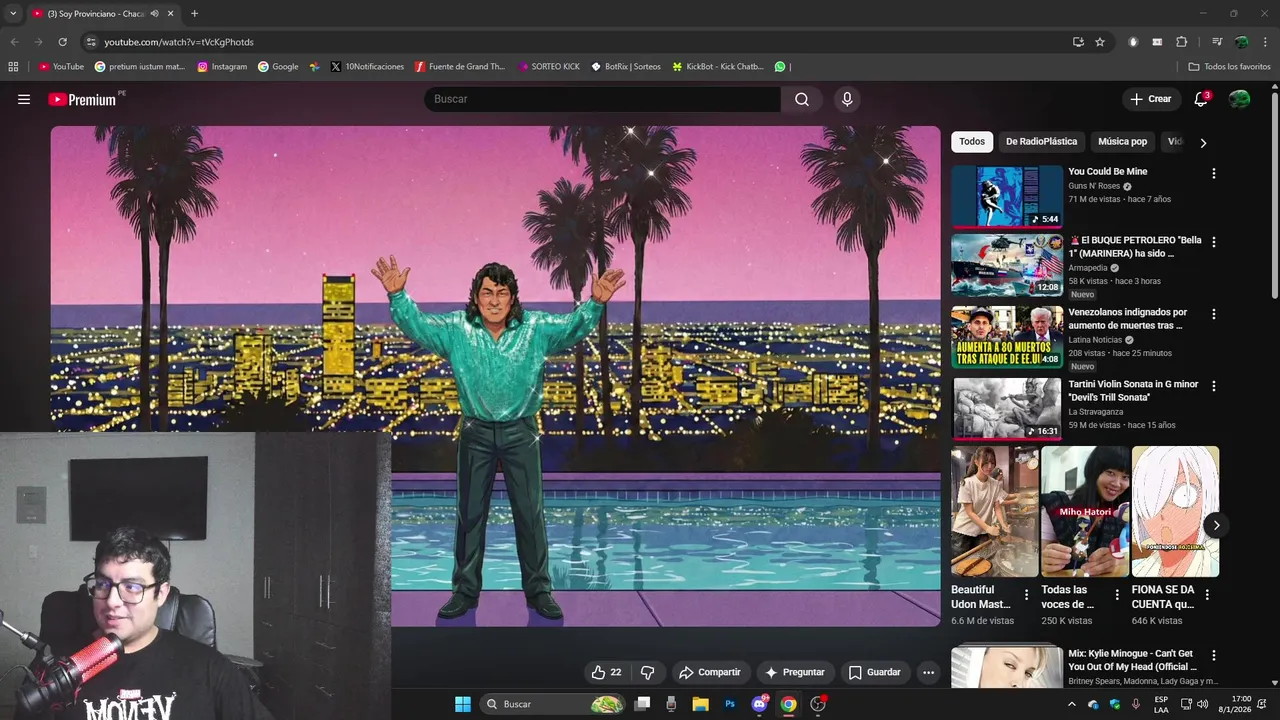Open Venezolanos indignados video title

click(1127, 318)
